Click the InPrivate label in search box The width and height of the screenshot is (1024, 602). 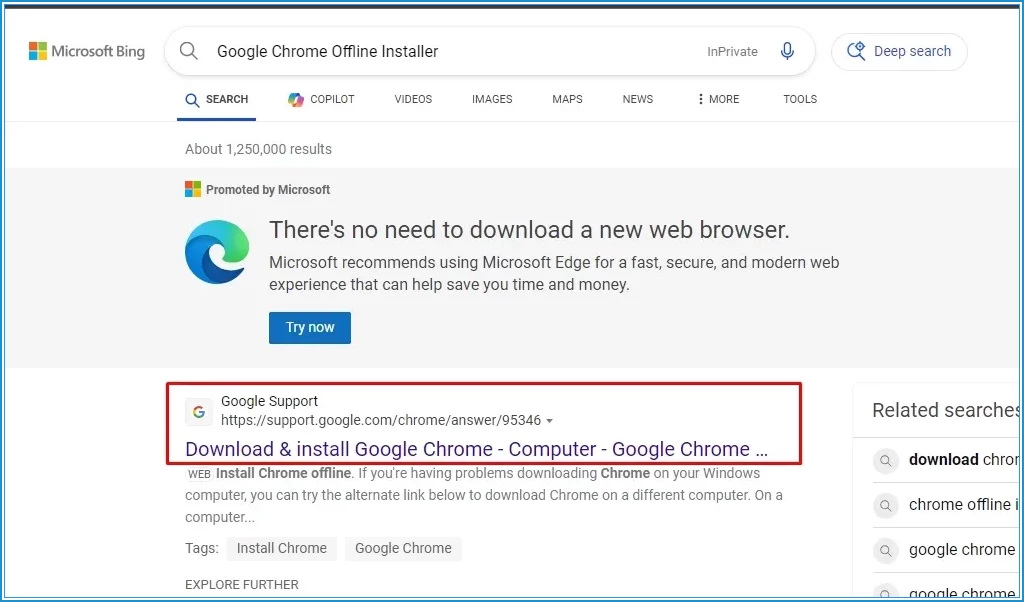pos(732,52)
